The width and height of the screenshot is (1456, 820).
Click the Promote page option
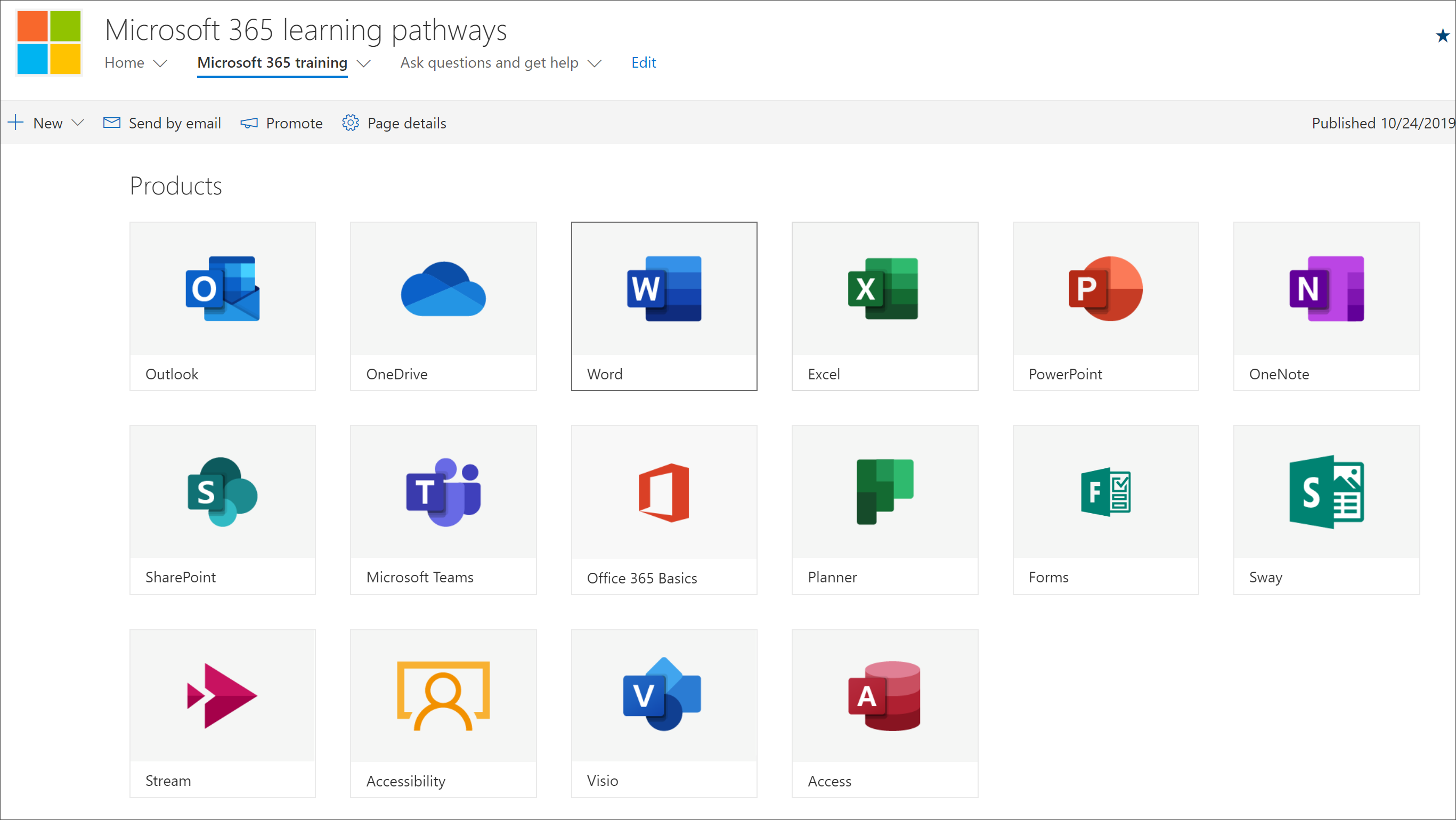coord(282,122)
